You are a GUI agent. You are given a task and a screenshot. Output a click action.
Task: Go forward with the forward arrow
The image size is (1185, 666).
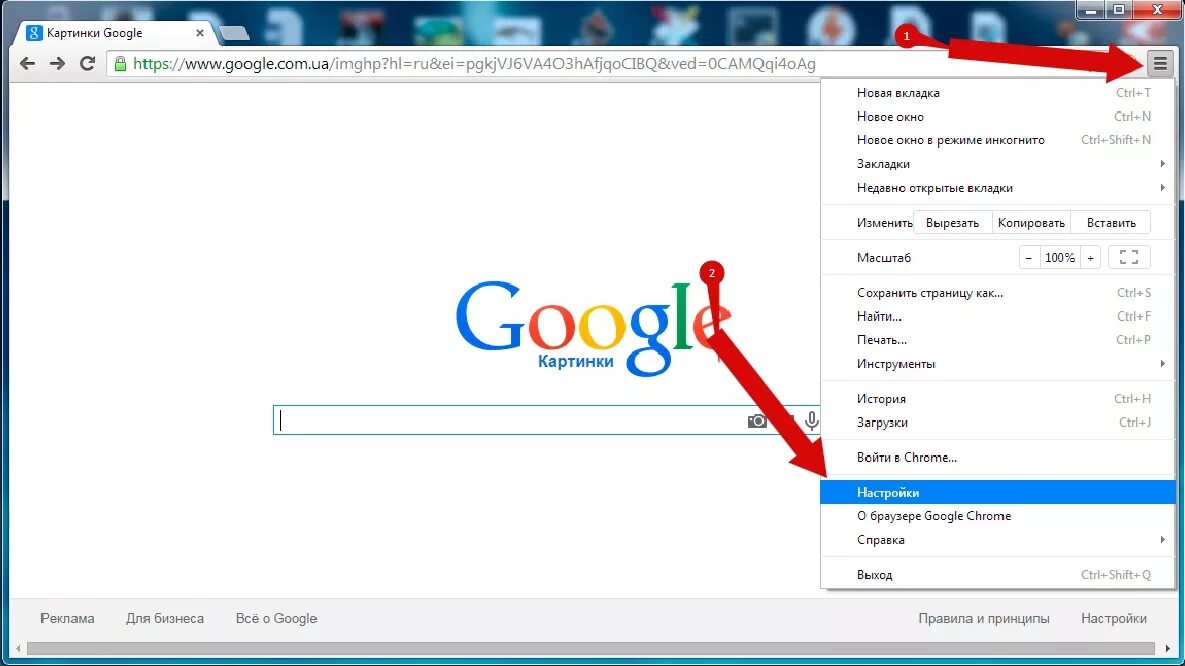57,64
